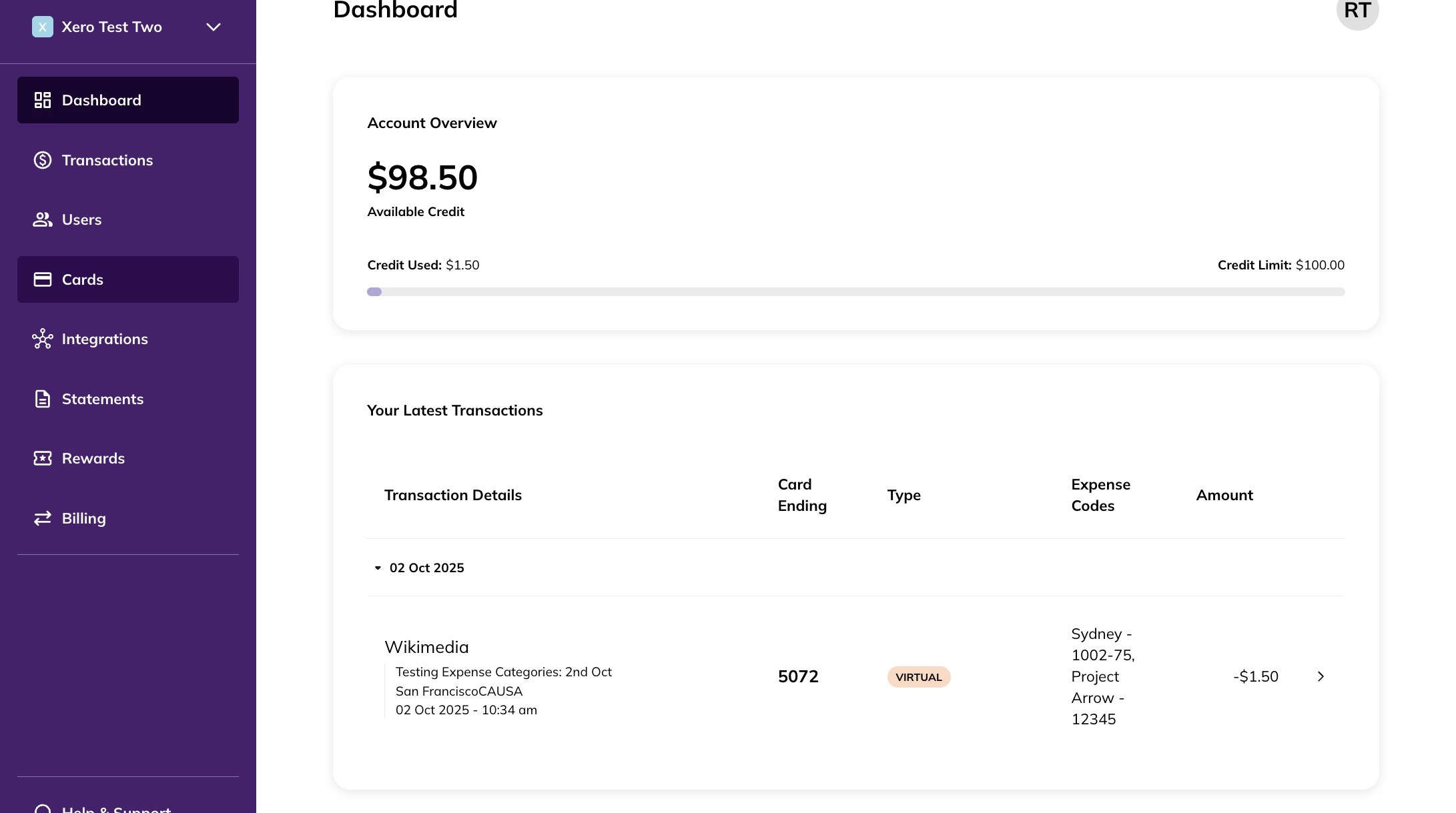Screen dimensions: 1456x813
Task: Click the Amount column header
Action: click(x=1224, y=495)
